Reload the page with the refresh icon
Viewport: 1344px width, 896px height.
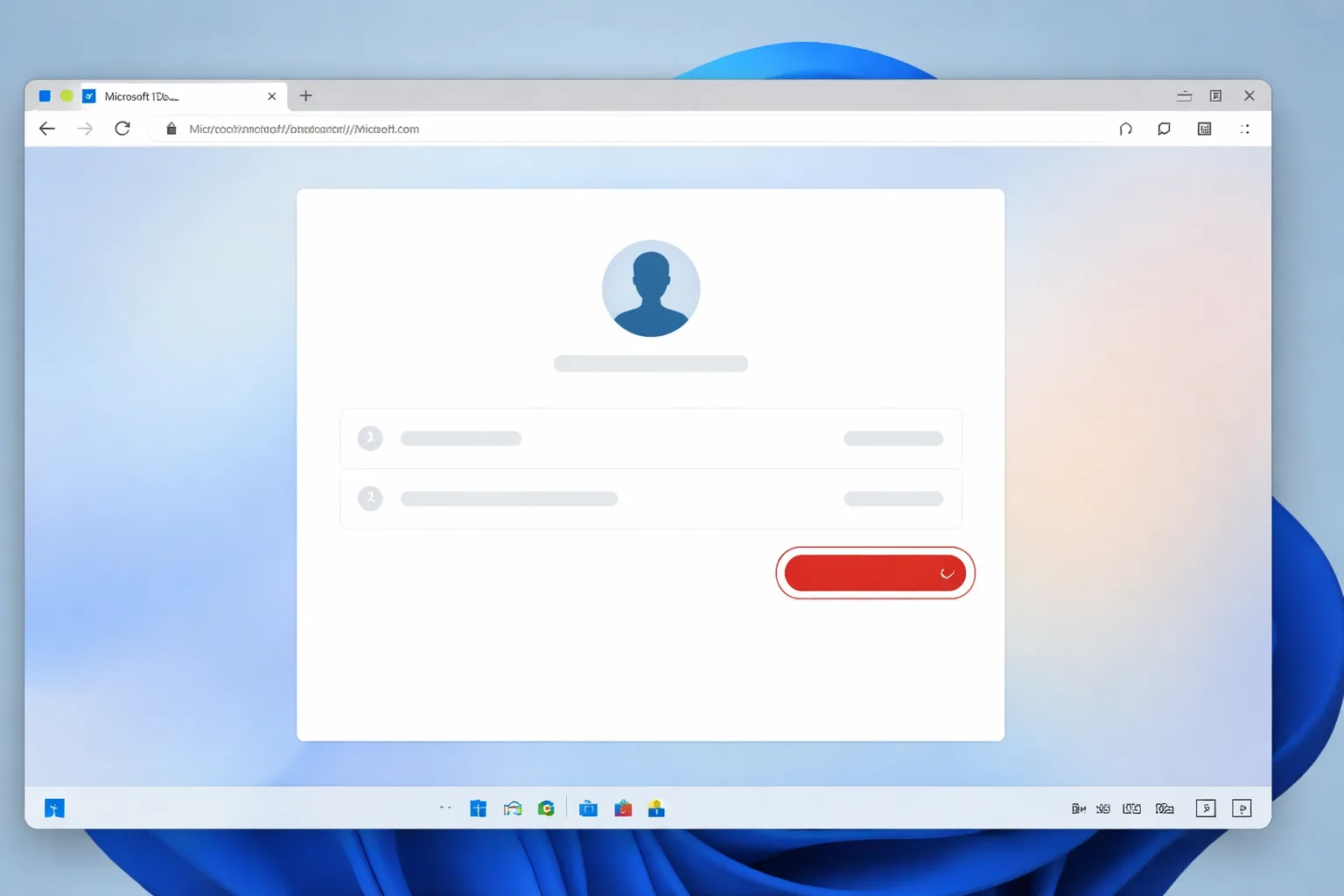click(122, 129)
